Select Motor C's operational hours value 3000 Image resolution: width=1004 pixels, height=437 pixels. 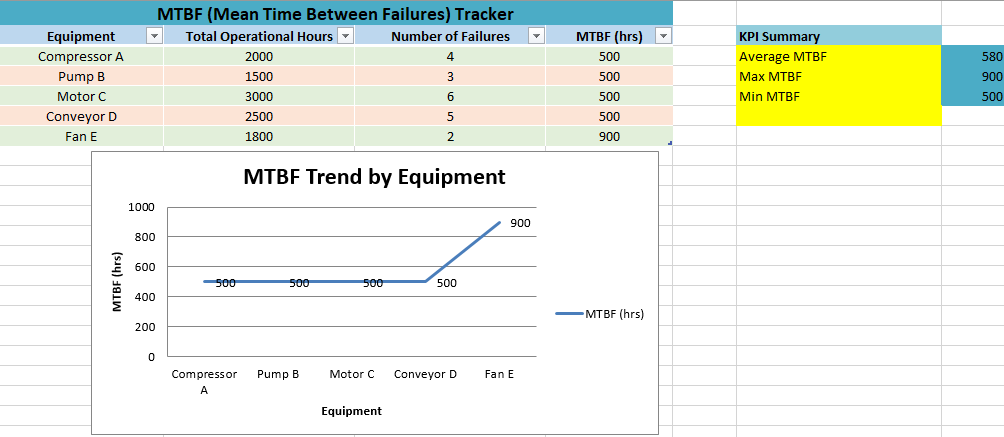(x=258, y=96)
